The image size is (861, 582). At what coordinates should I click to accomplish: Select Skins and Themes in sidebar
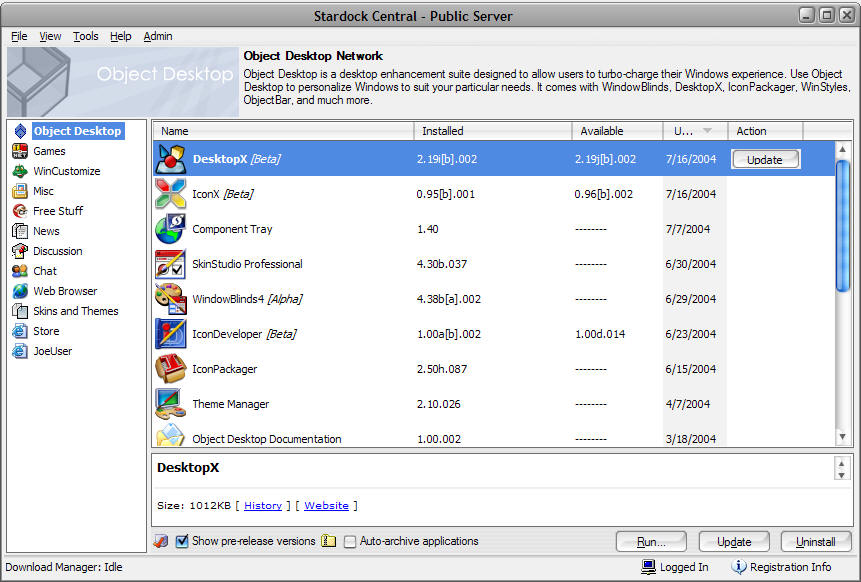(x=76, y=311)
